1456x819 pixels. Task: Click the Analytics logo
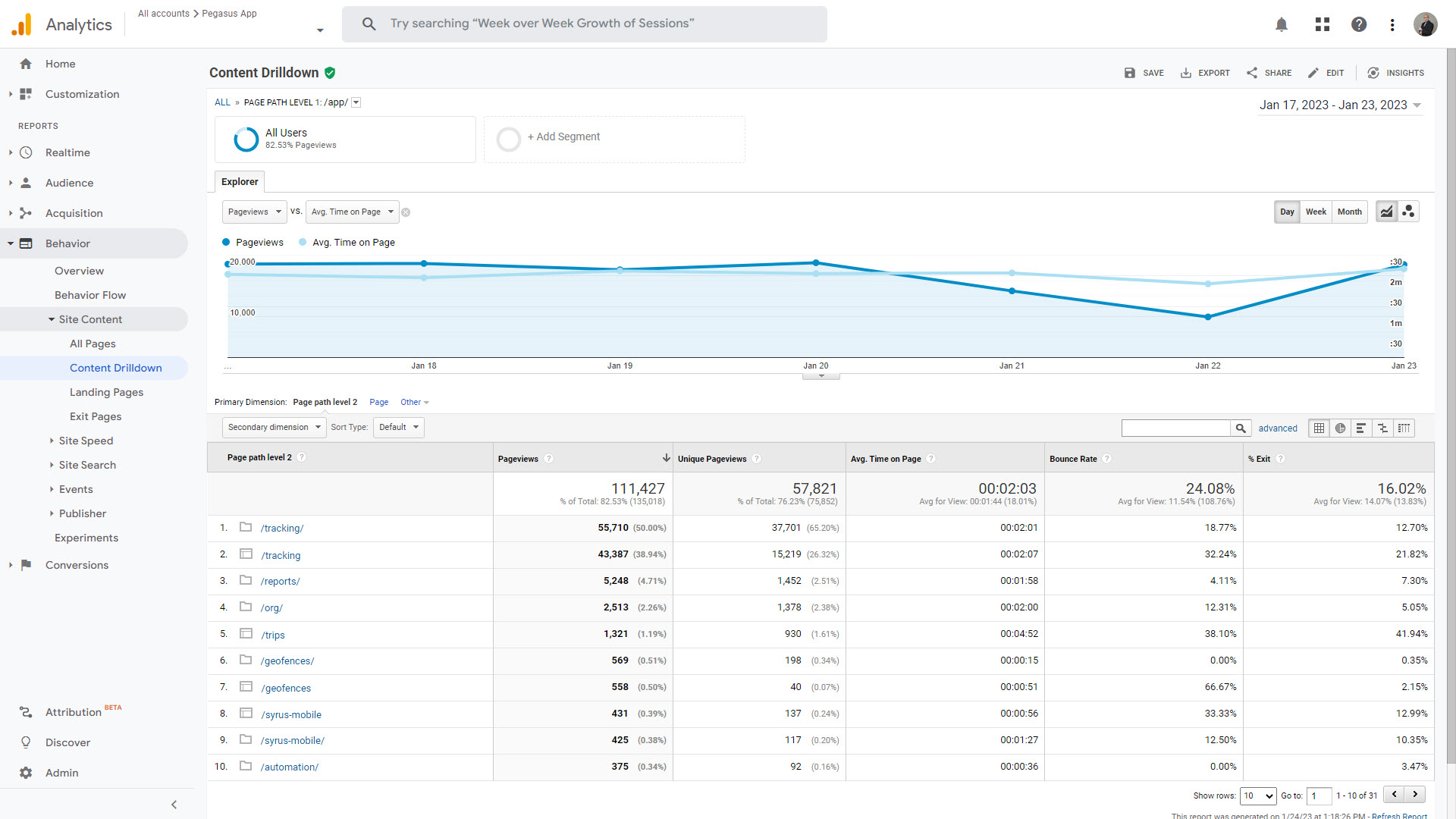point(22,24)
